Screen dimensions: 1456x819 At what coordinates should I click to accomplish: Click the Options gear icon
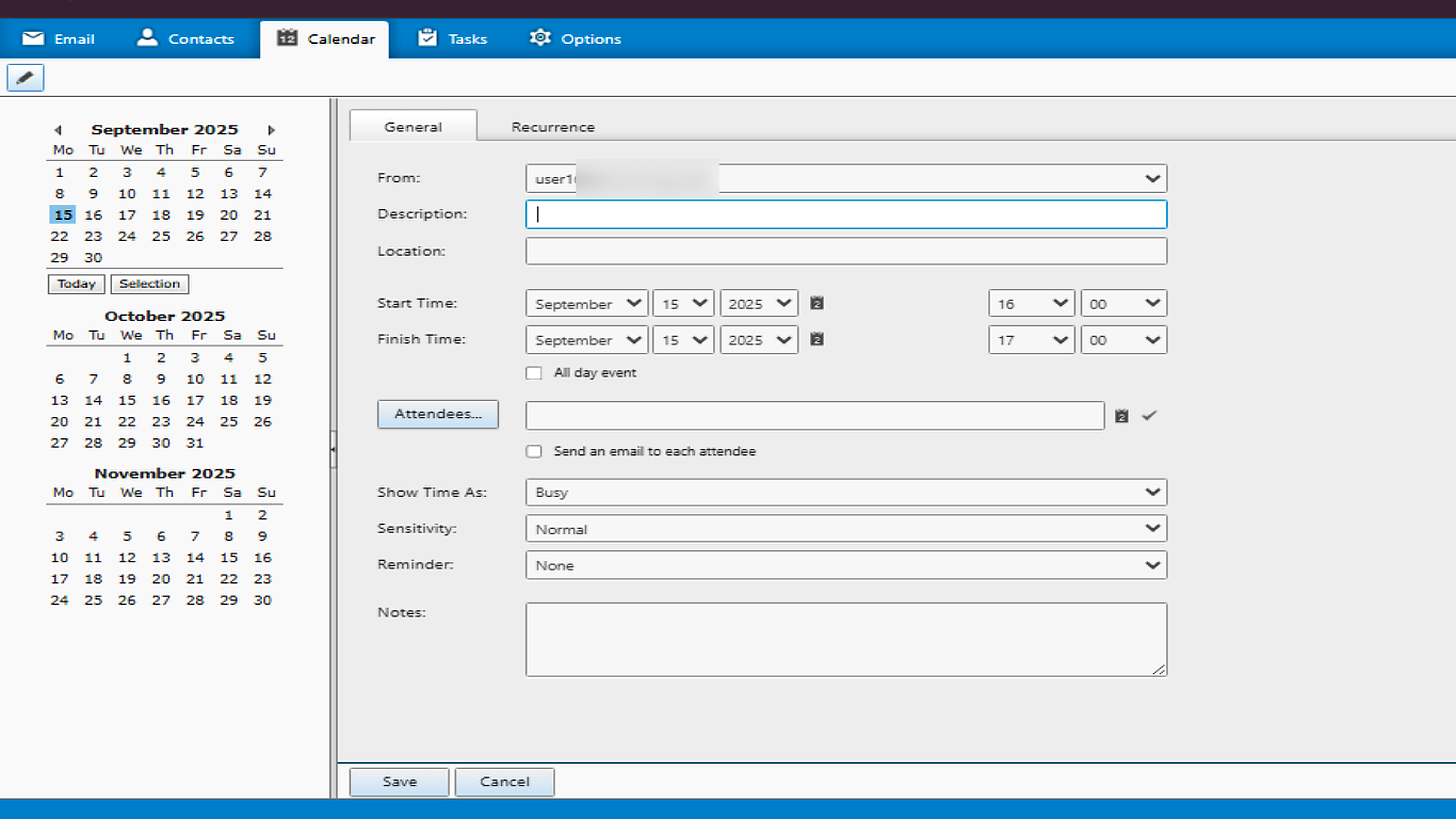coord(540,37)
